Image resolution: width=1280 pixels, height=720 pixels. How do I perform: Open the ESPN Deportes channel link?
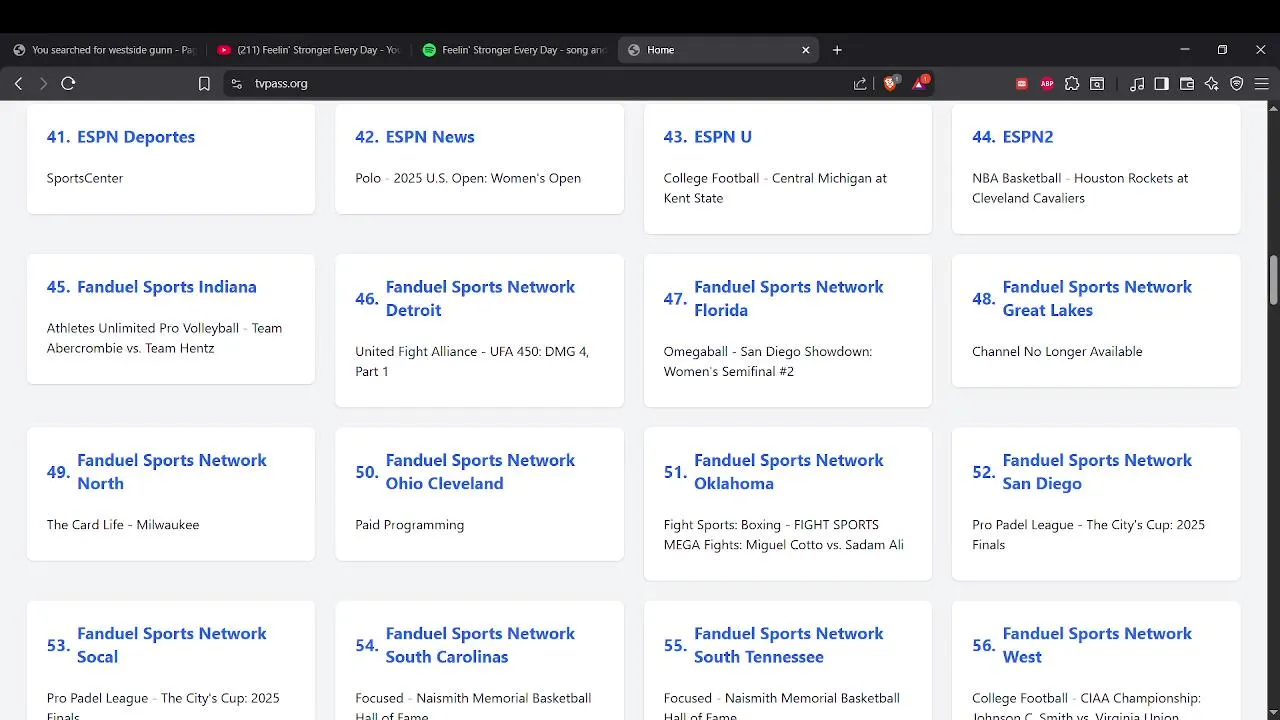135,137
